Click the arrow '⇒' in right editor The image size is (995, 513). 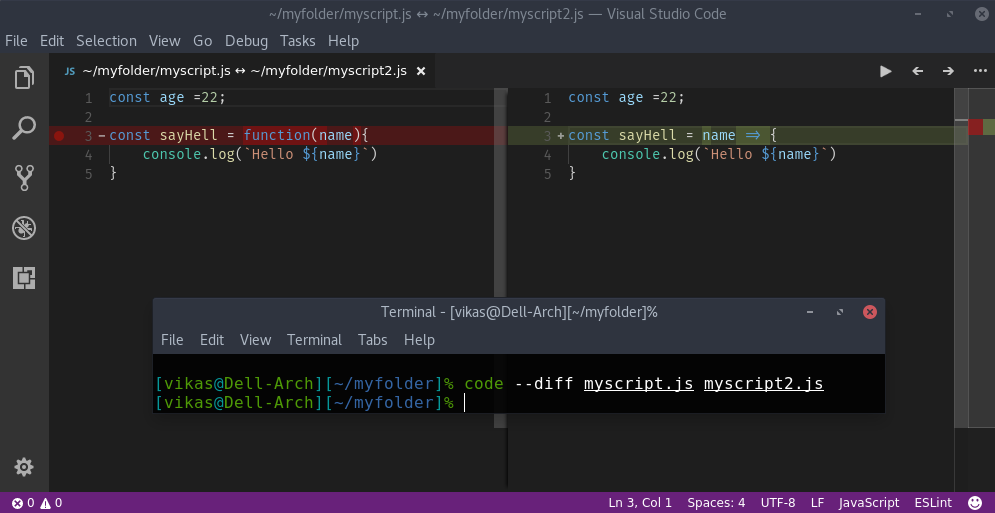point(753,135)
